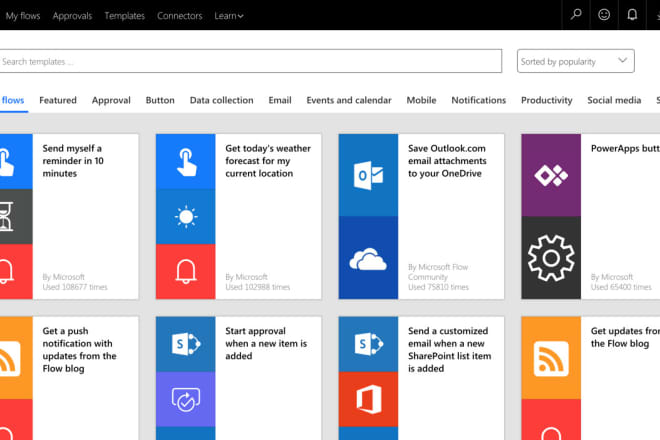
Task: Open the Events and calendar tab
Action: pos(349,100)
